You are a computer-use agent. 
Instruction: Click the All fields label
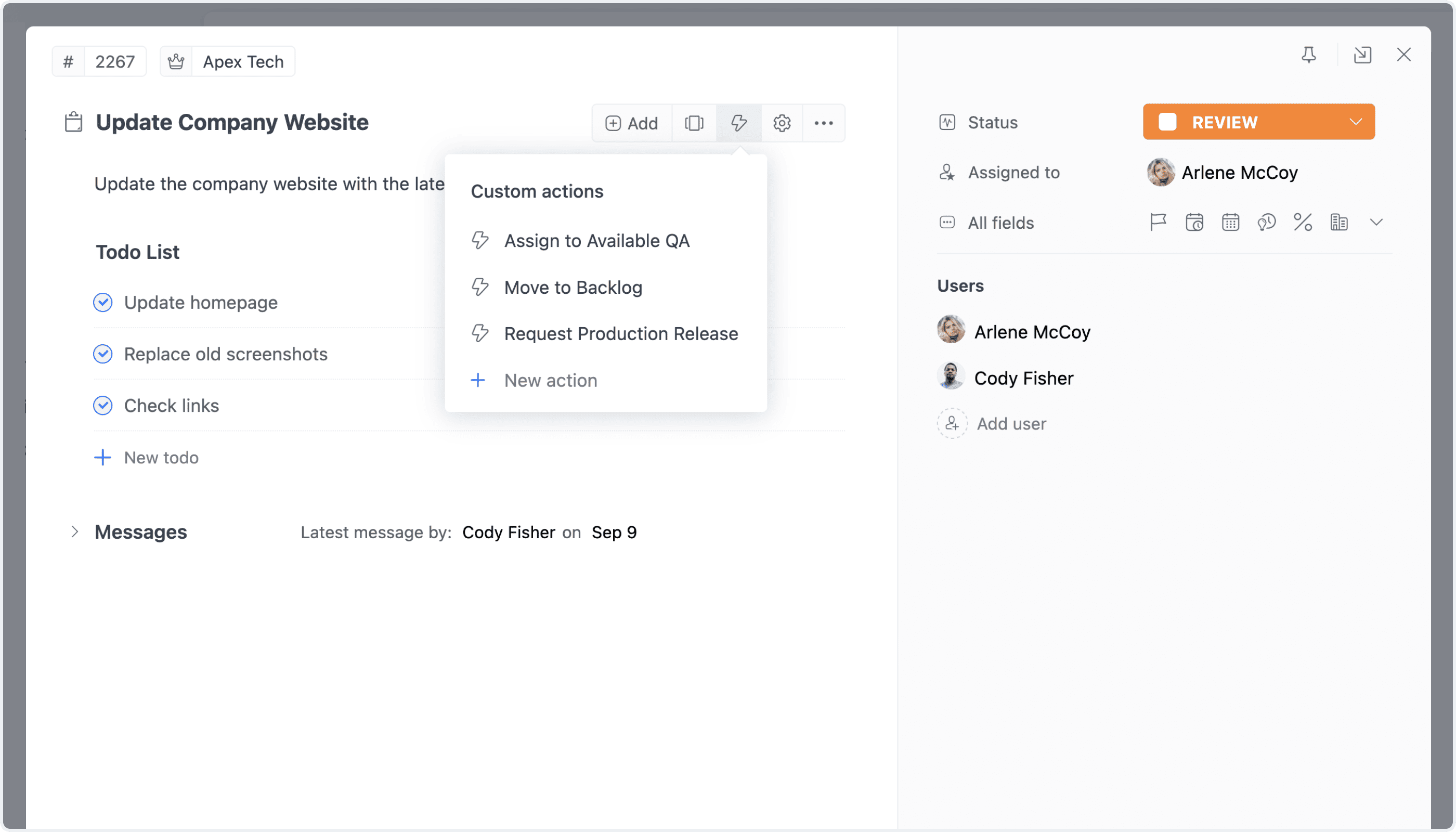coord(1001,223)
